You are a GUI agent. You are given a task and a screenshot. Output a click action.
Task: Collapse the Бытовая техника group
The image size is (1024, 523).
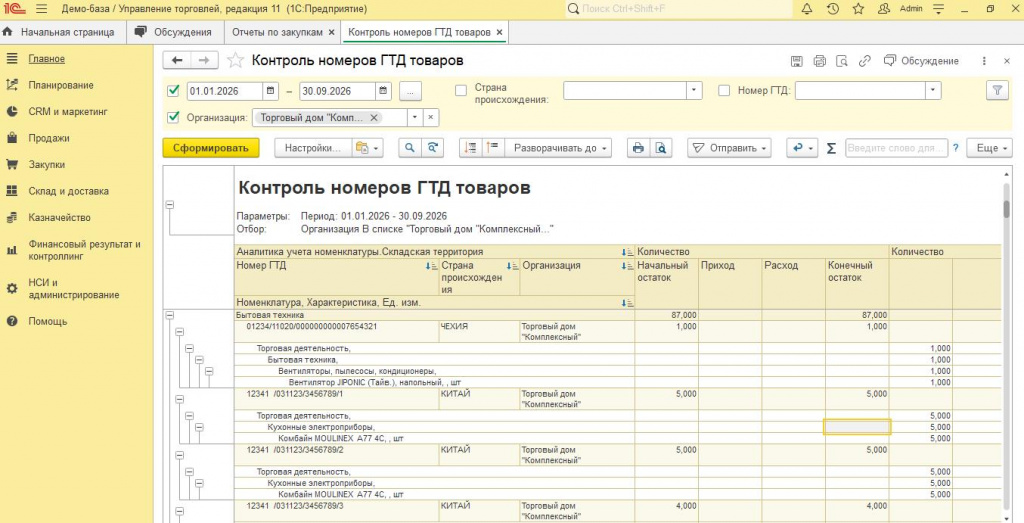170,315
